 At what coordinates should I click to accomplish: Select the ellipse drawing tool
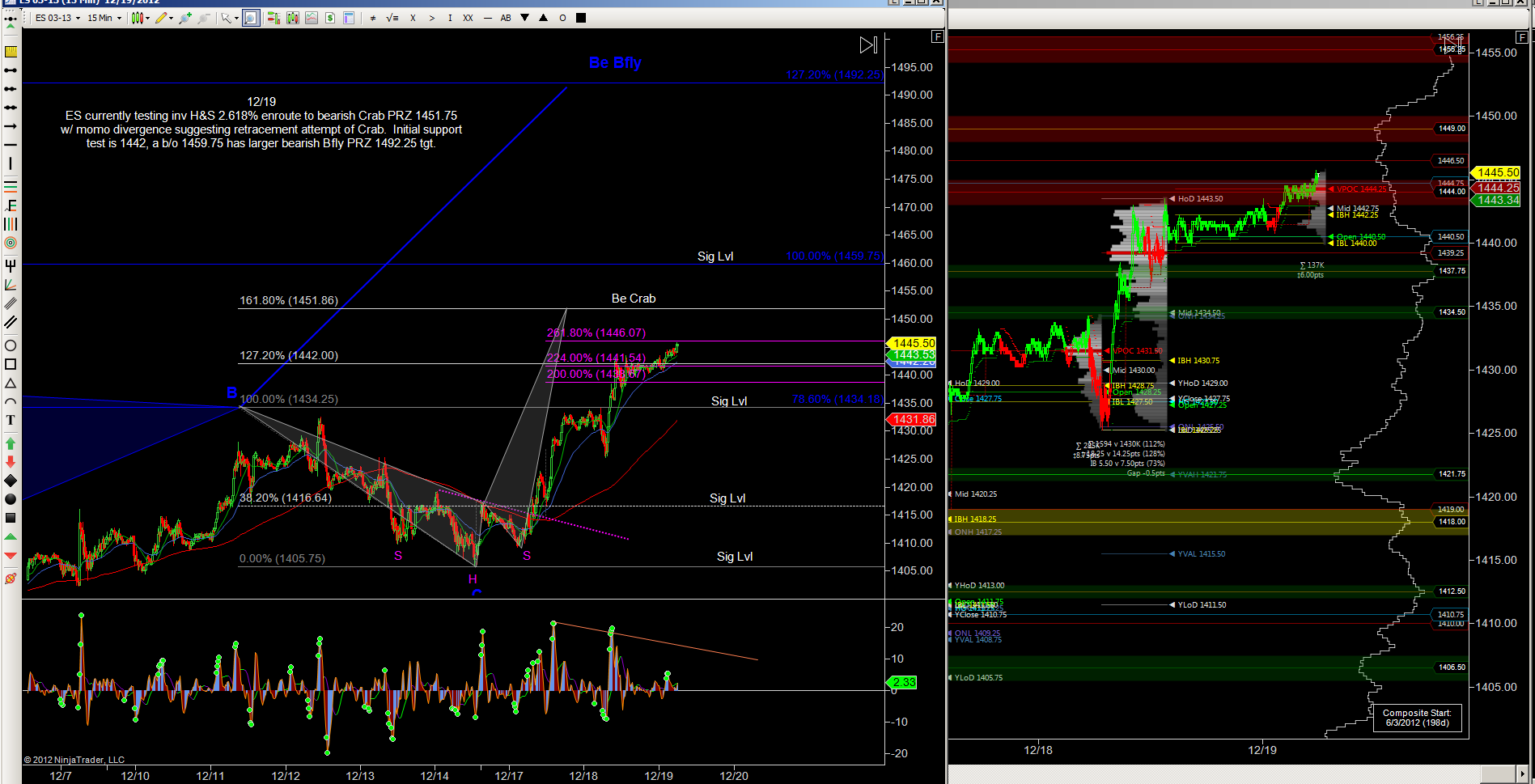click(11, 345)
